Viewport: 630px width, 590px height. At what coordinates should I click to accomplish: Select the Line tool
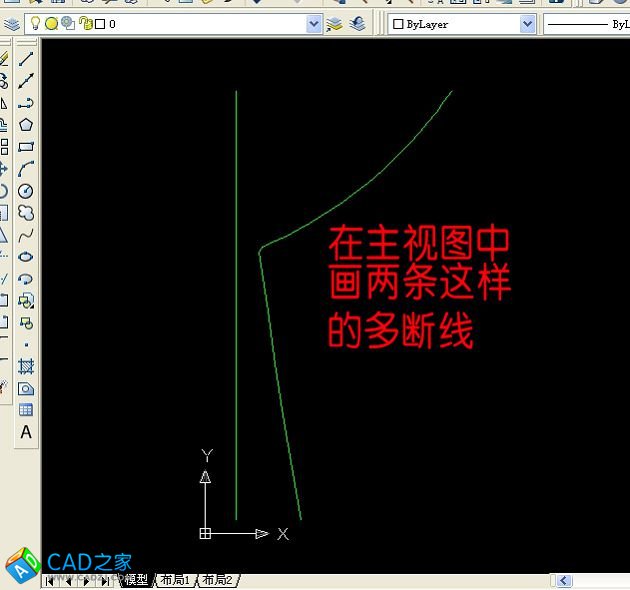[26, 59]
